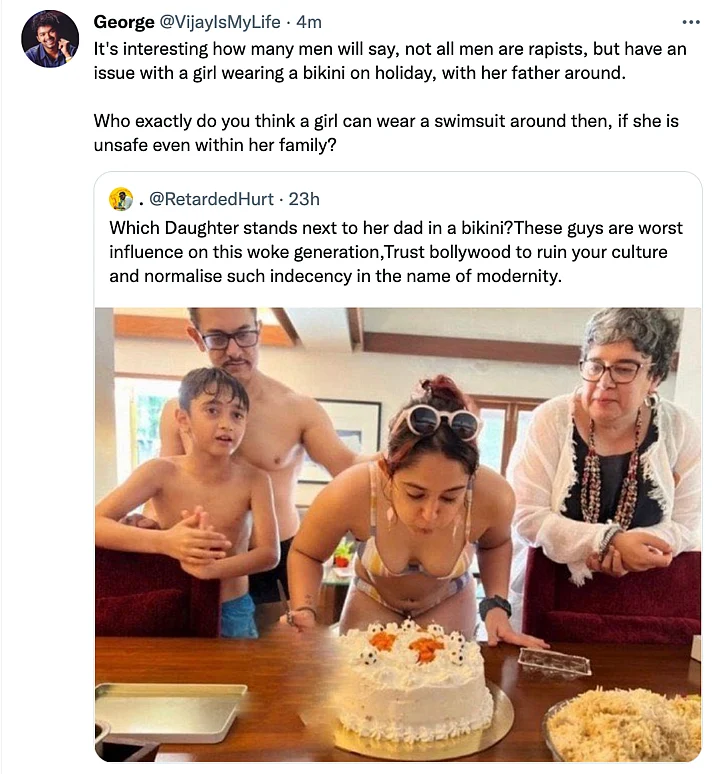Click the sunglasses on the woman's head
Viewport: 720px width, 774px height.
[438, 420]
